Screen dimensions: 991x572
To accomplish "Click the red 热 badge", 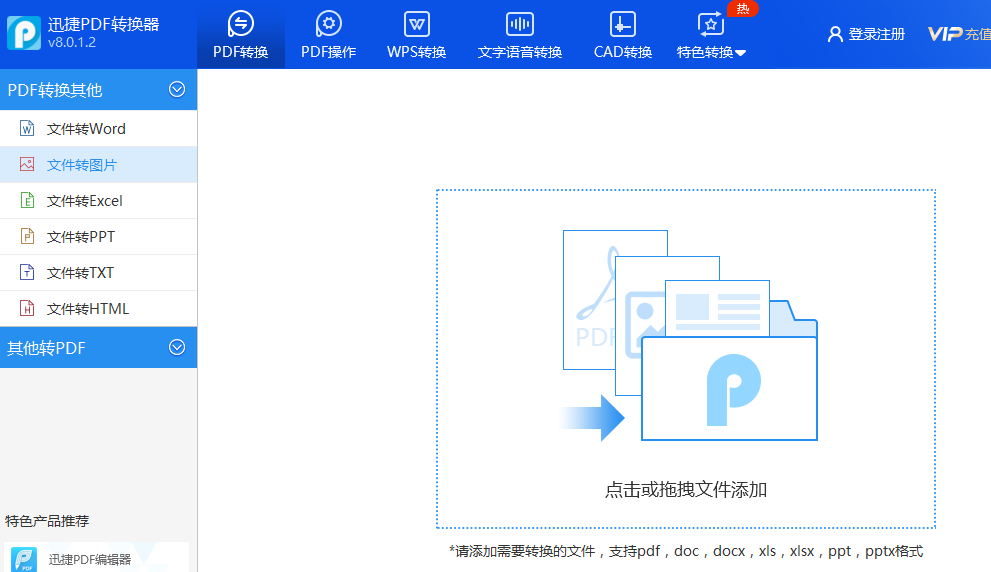I will (x=743, y=9).
